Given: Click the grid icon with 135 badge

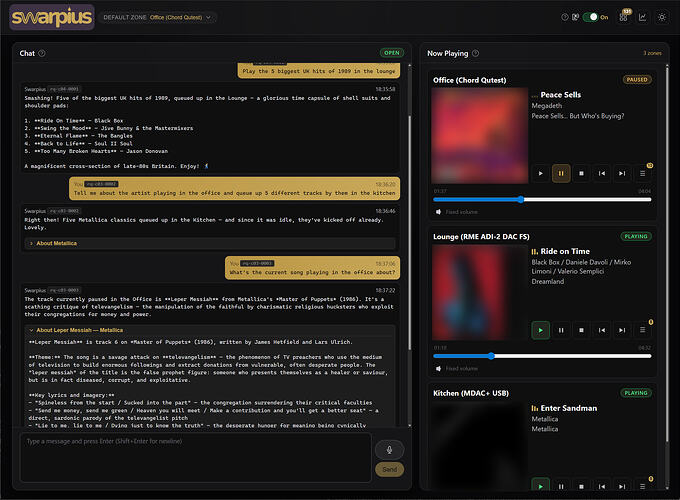Looking at the screenshot, I should 623,17.
